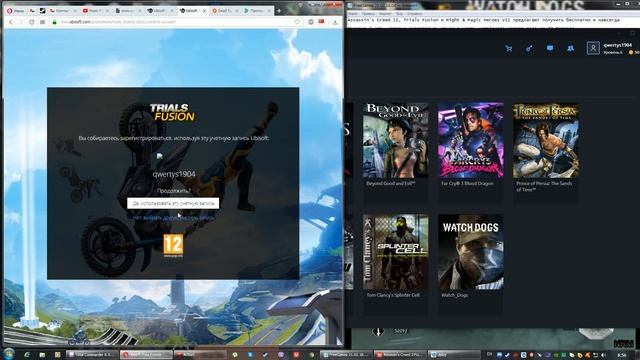Click the Watch_Dogs title text

coord(455,295)
